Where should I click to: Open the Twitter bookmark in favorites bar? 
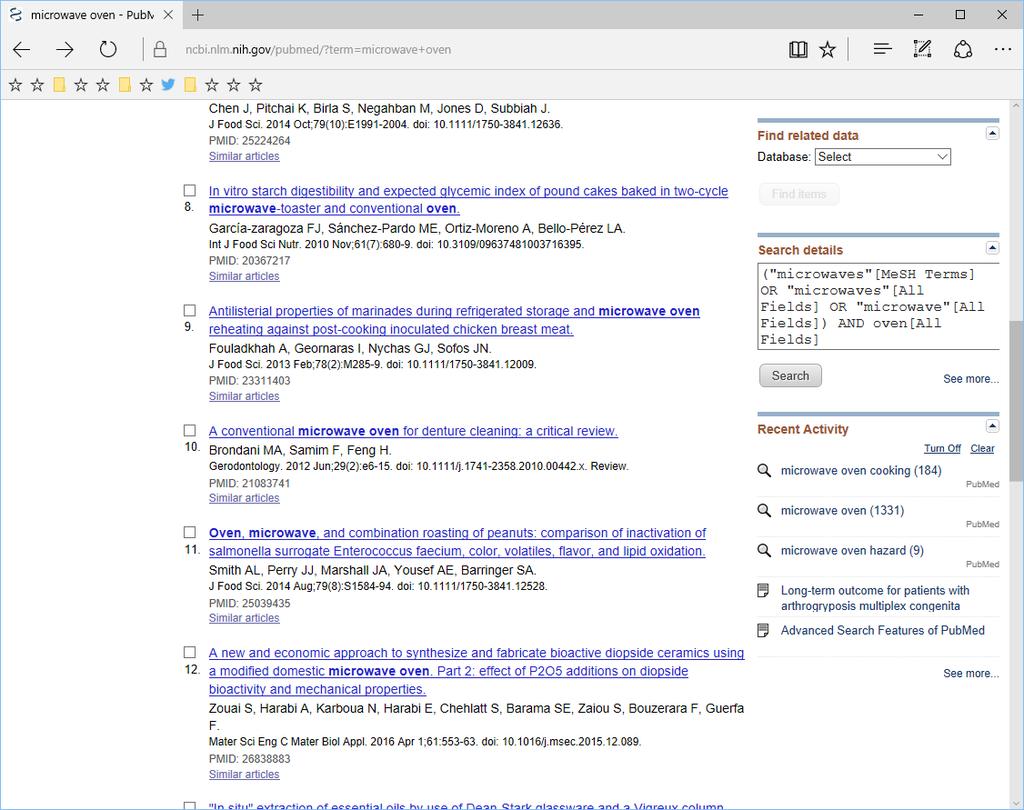click(x=168, y=84)
